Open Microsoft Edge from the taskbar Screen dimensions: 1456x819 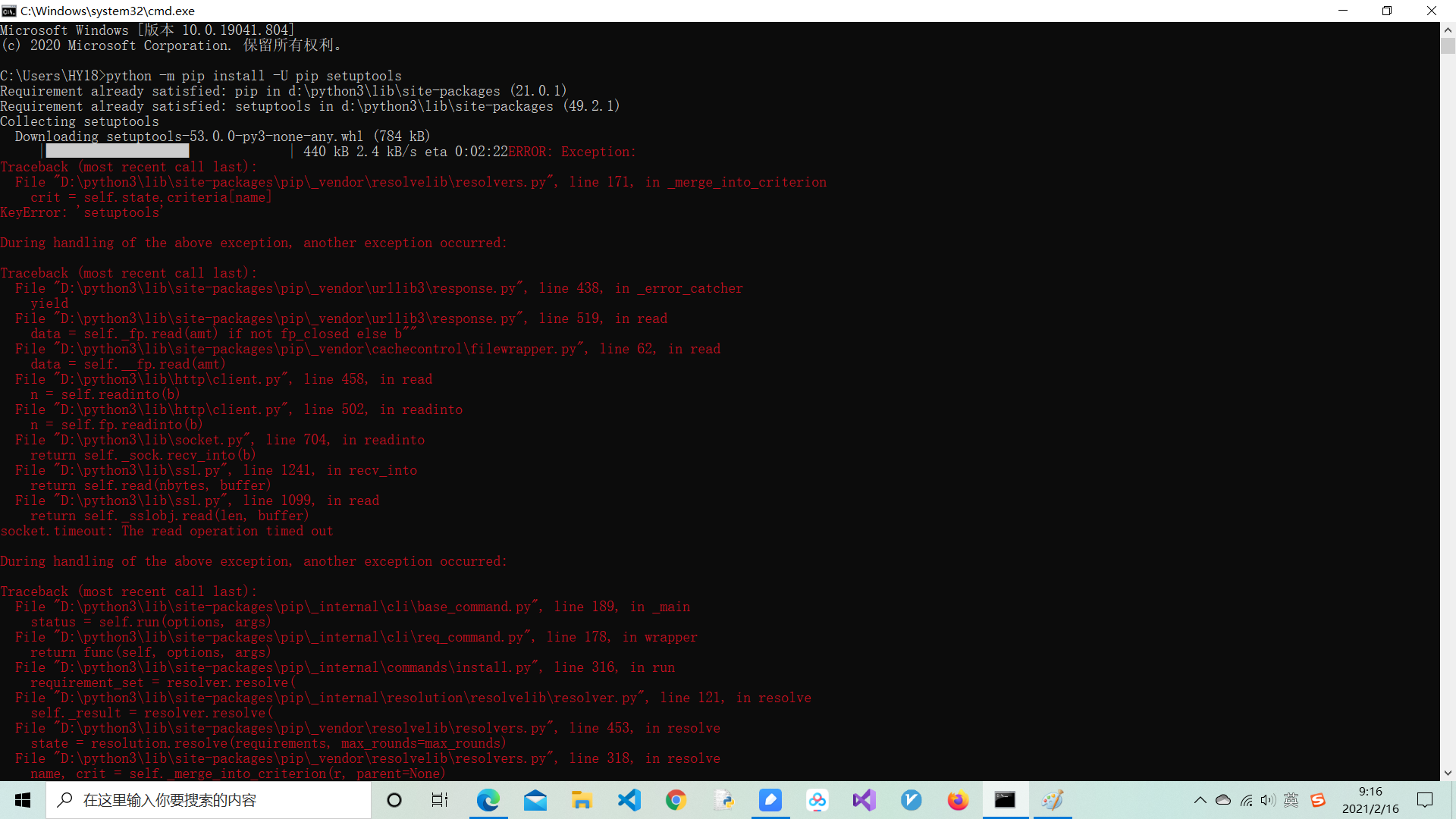click(488, 800)
